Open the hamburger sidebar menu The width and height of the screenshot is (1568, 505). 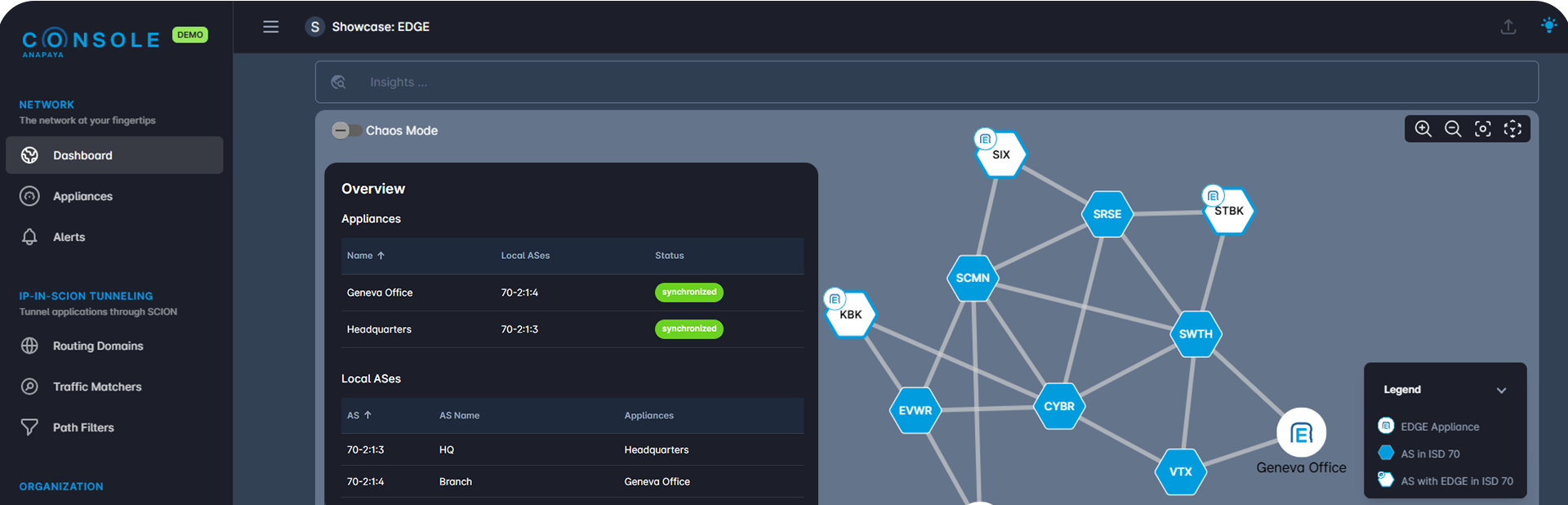click(x=271, y=27)
